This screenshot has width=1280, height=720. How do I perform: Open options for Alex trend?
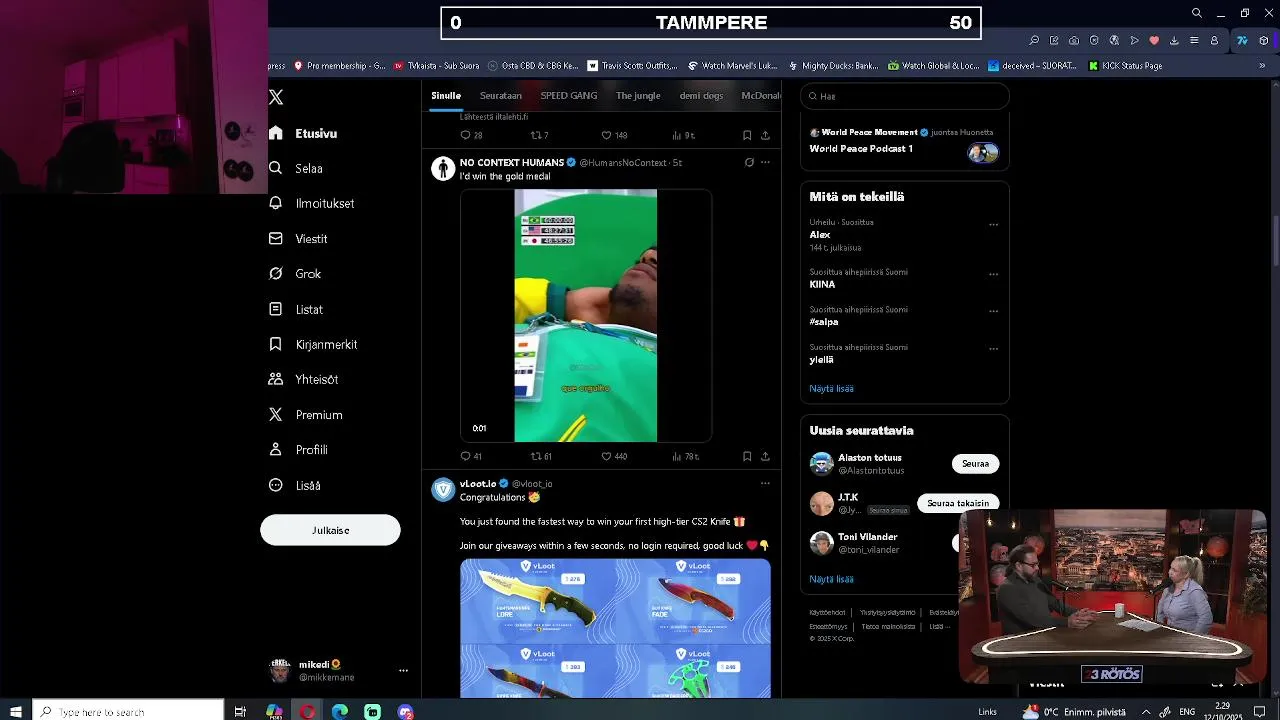click(x=993, y=225)
